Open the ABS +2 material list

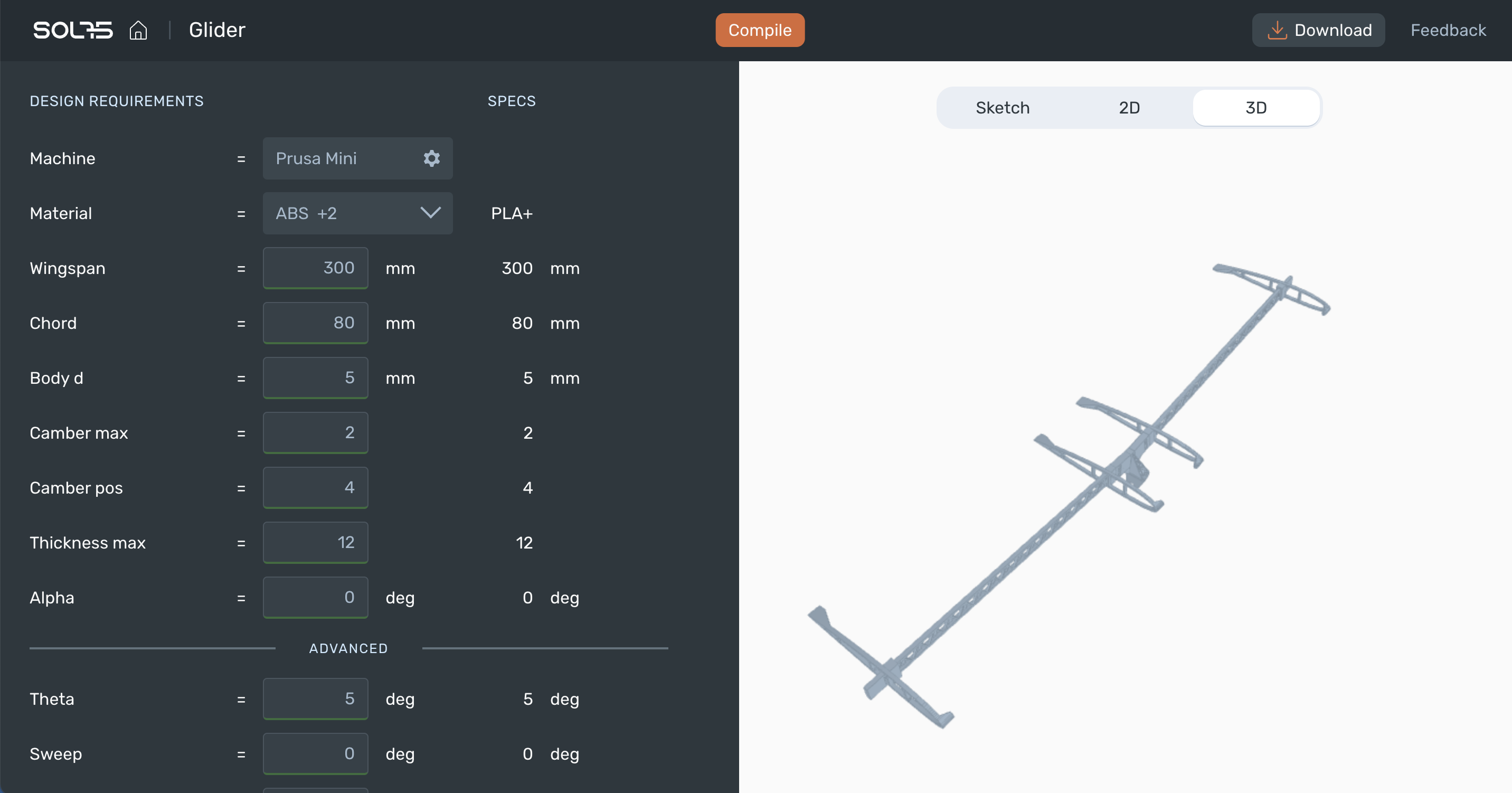[357, 213]
